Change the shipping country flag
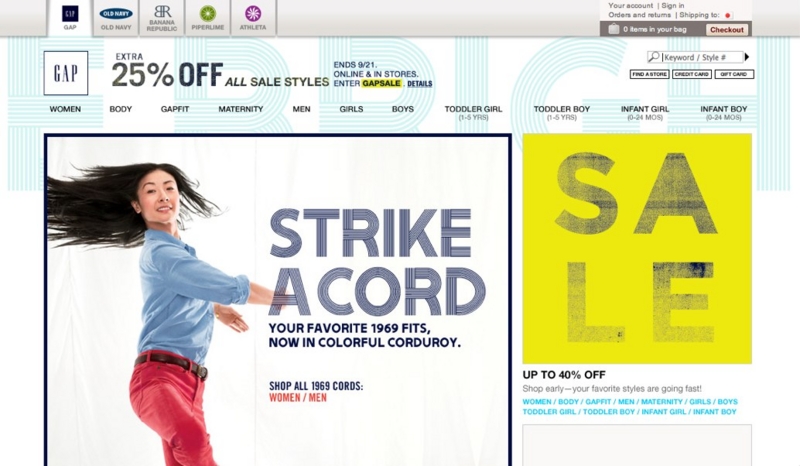The image size is (800, 466). point(728,15)
